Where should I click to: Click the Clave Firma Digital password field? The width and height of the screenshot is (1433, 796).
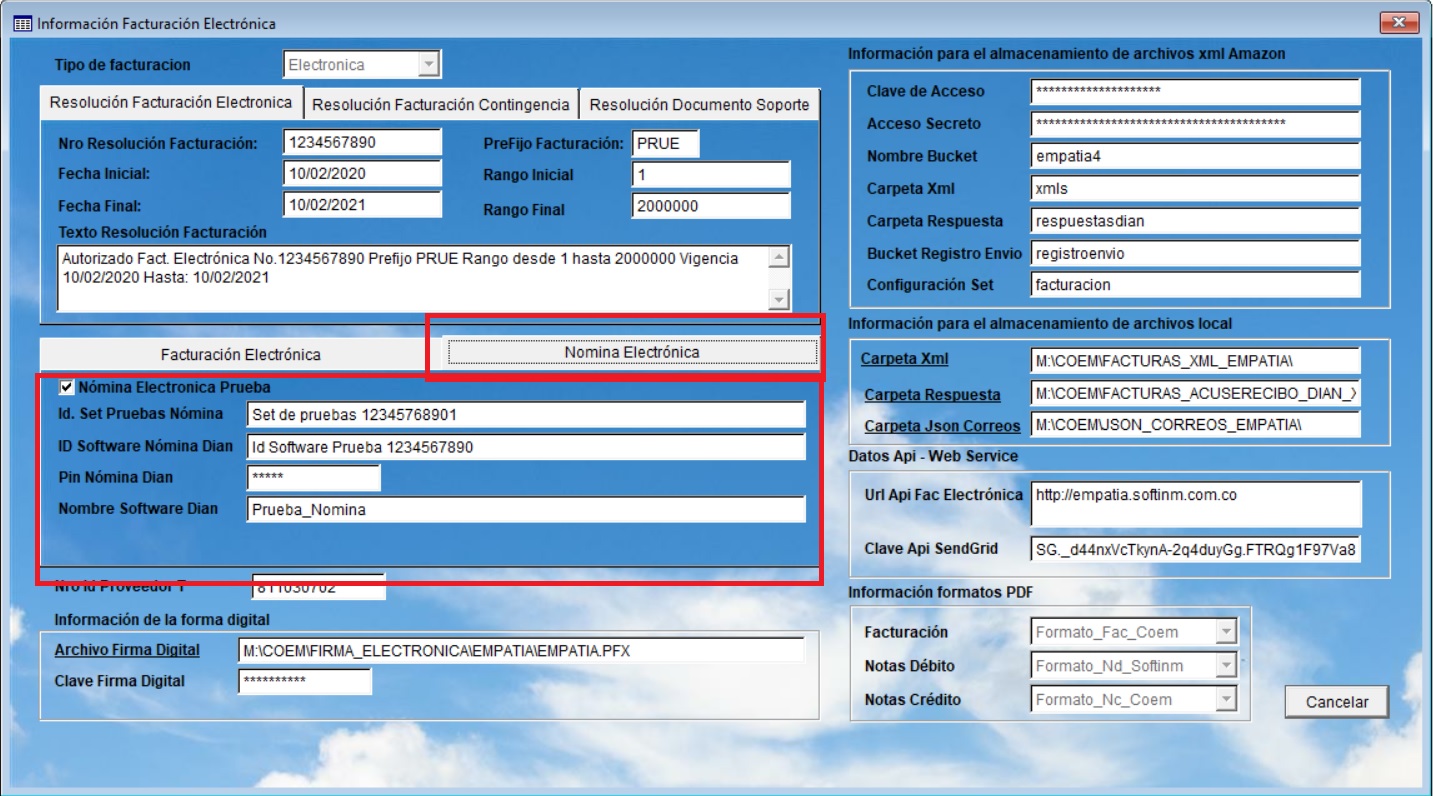305,681
